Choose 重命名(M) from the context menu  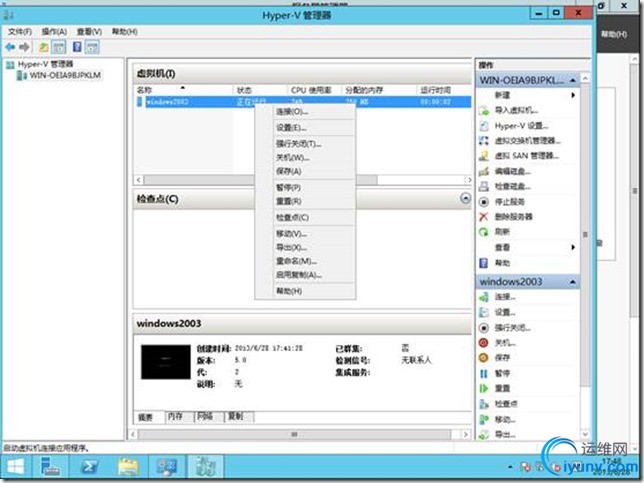tap(305, 261)
